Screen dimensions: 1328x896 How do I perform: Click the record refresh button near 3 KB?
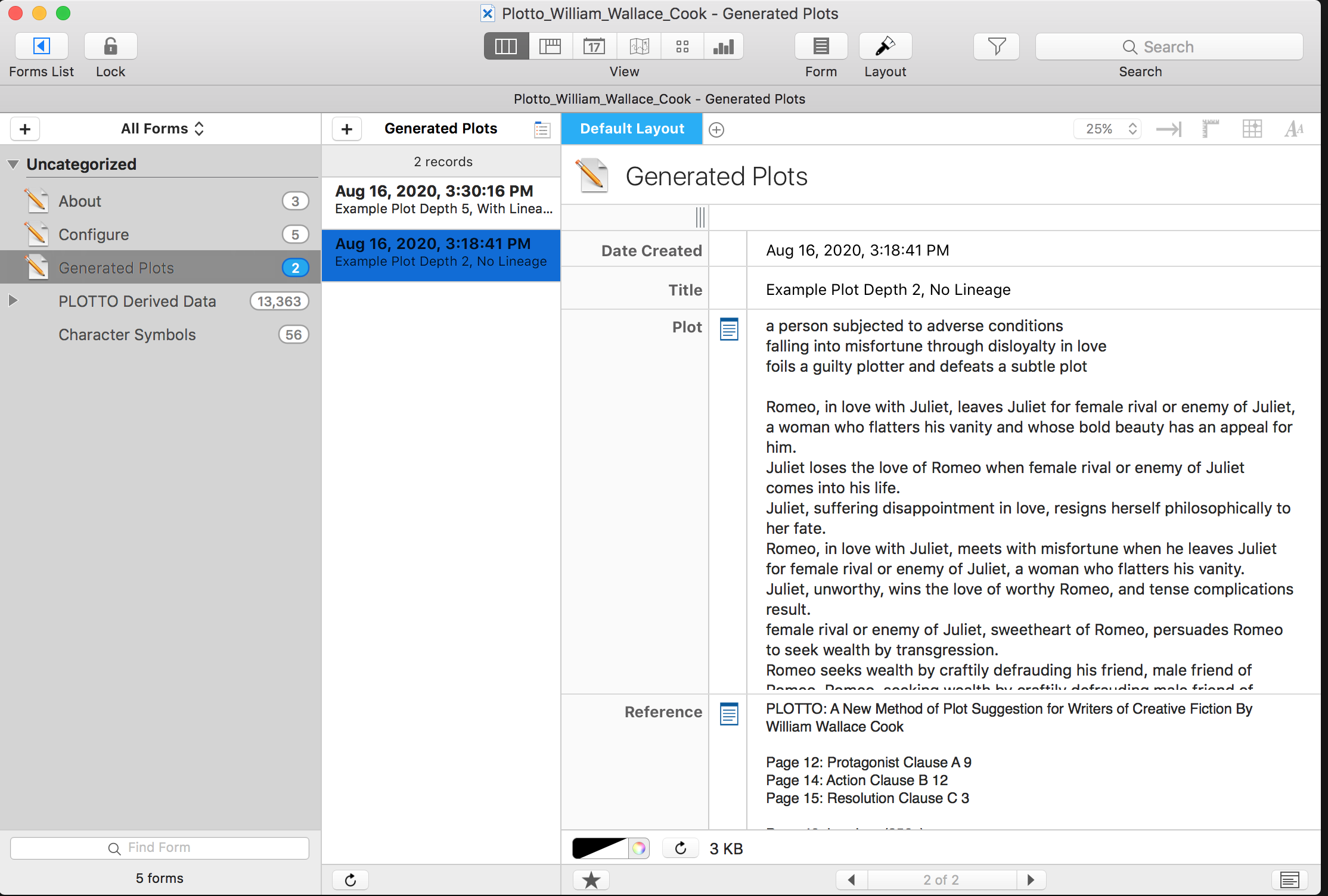click(x=681, y=848)
